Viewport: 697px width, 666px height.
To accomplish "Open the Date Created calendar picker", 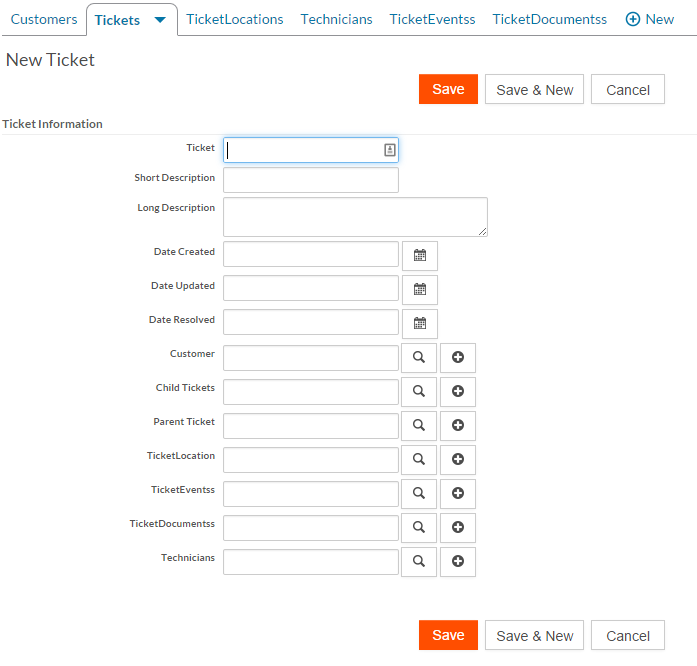I will [419, 255].
